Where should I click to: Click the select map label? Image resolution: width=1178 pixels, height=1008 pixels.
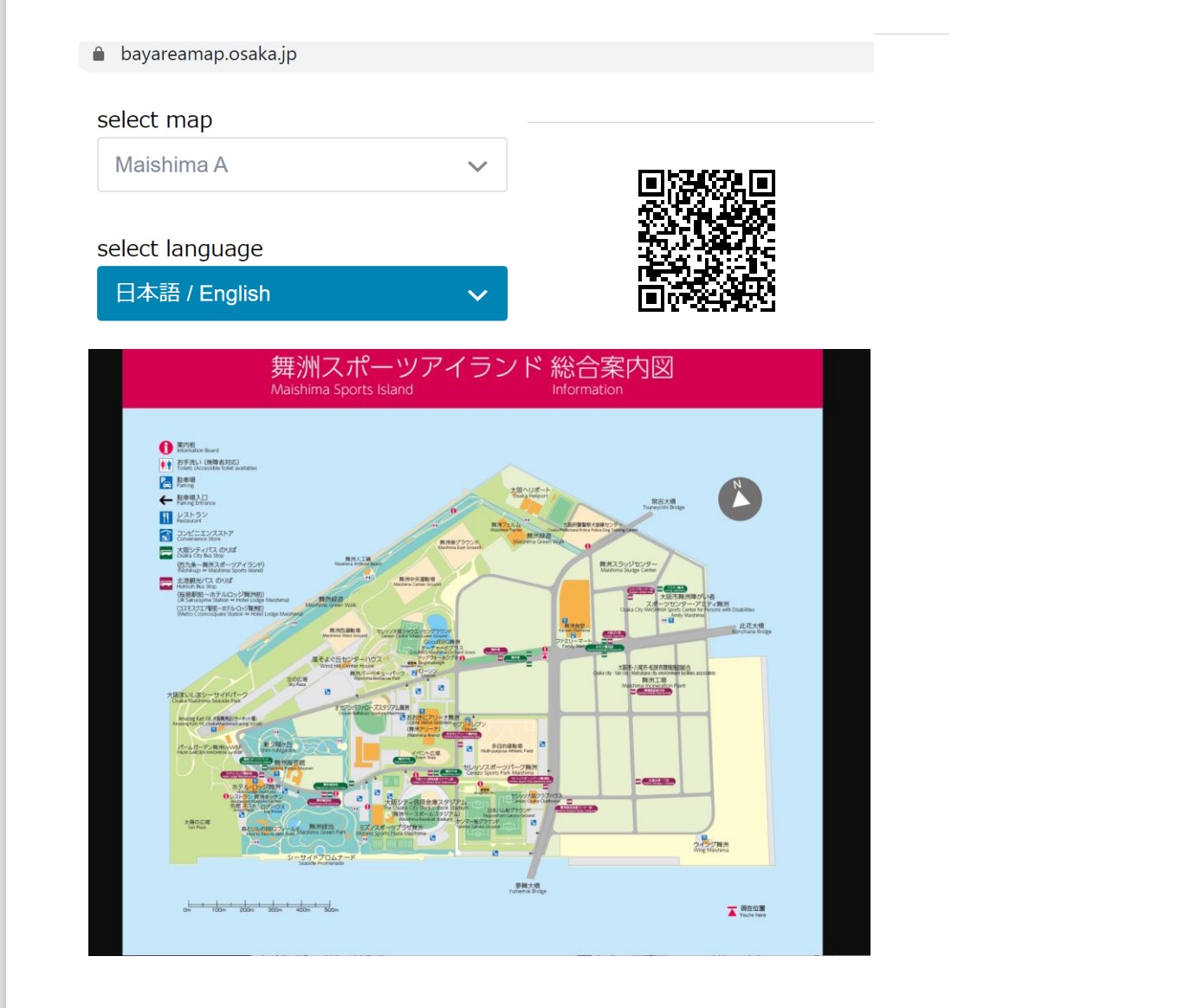click(x=155, y=120)
